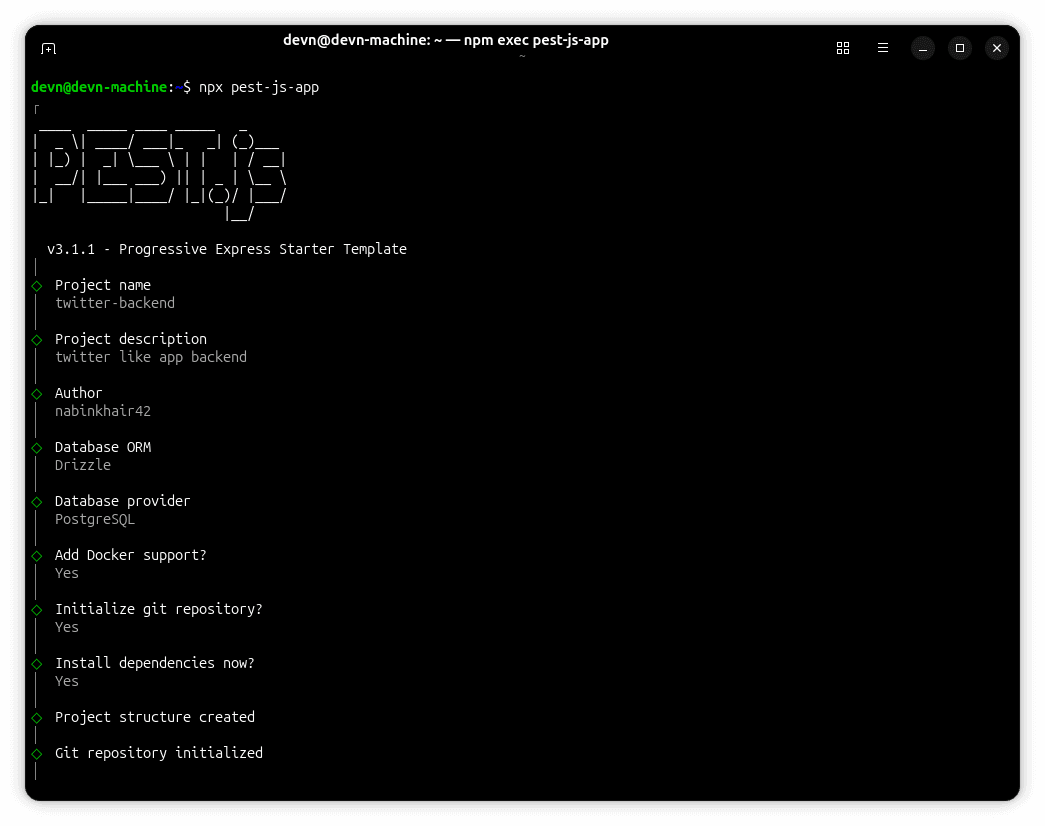
Task: Click 'Initialize git repository?' prompt
Action: click(159, 609)
